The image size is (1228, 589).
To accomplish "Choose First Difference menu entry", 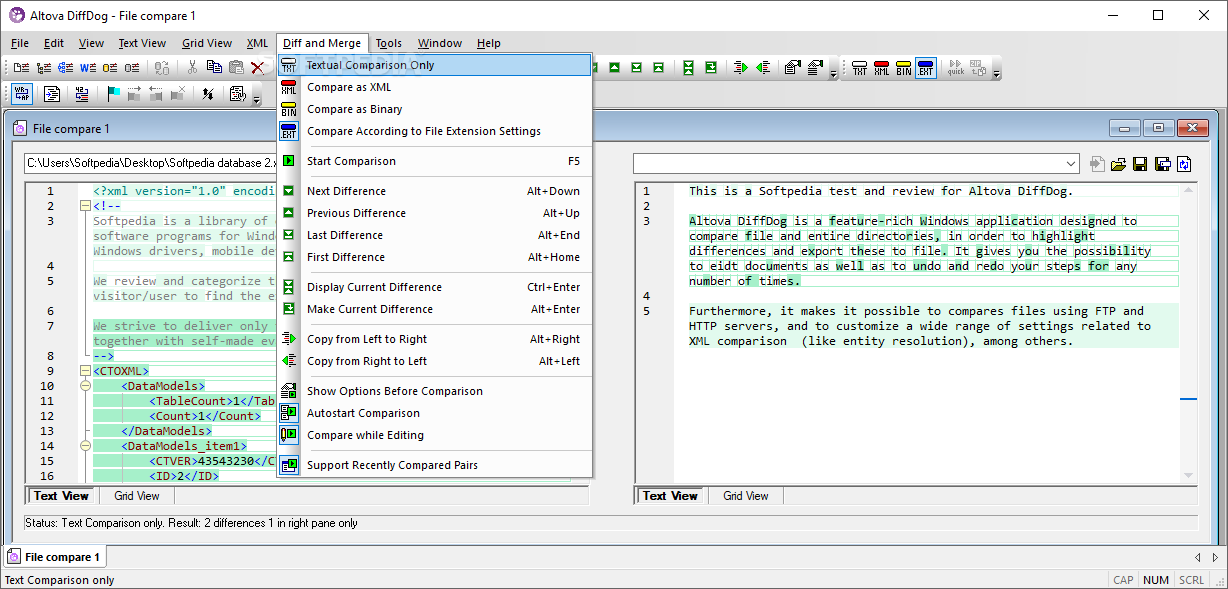I will click(x=435, y=257).
